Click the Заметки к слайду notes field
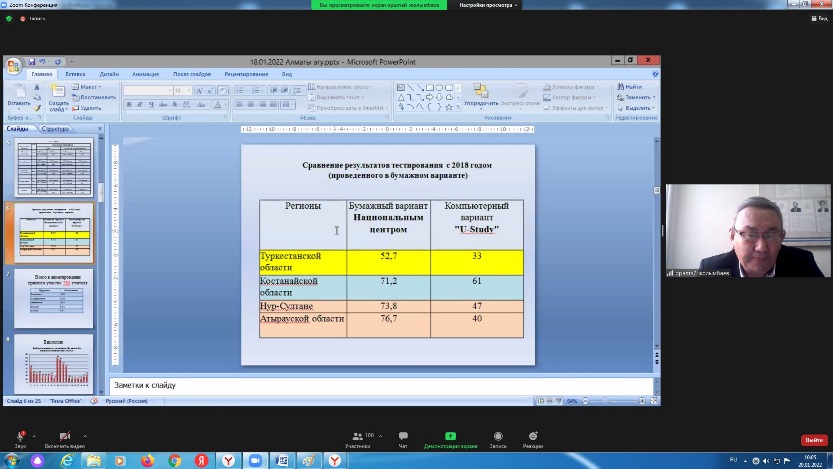 click(380, 385)
